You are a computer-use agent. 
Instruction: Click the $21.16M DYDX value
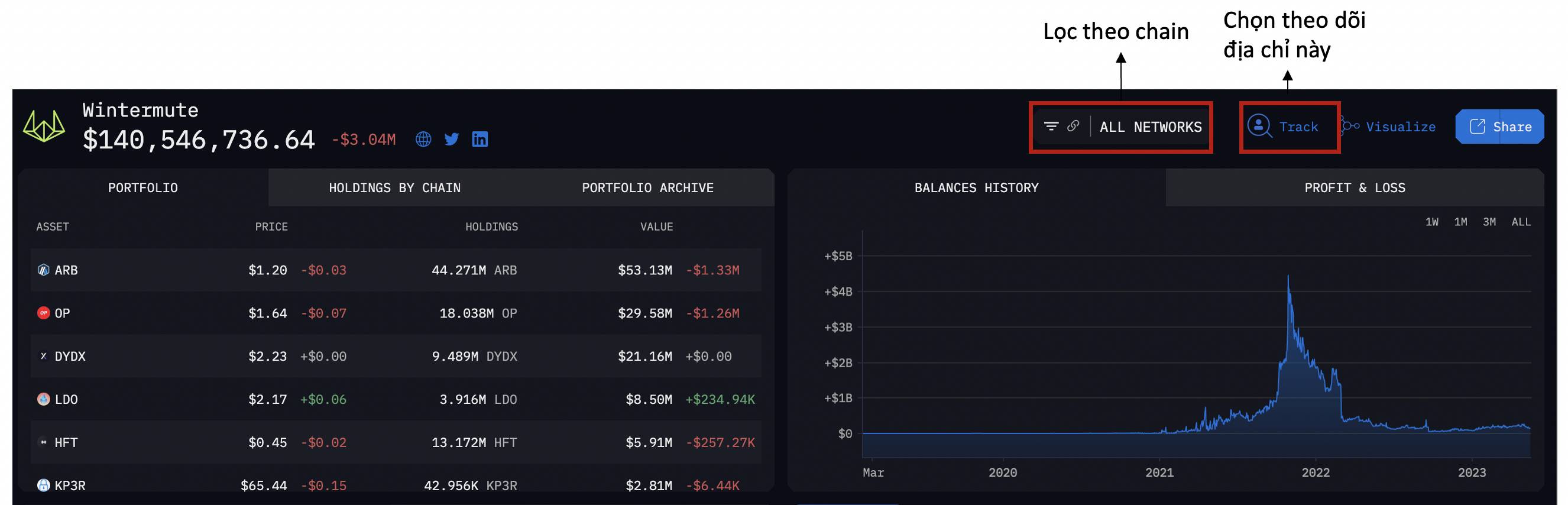(644, 357)
